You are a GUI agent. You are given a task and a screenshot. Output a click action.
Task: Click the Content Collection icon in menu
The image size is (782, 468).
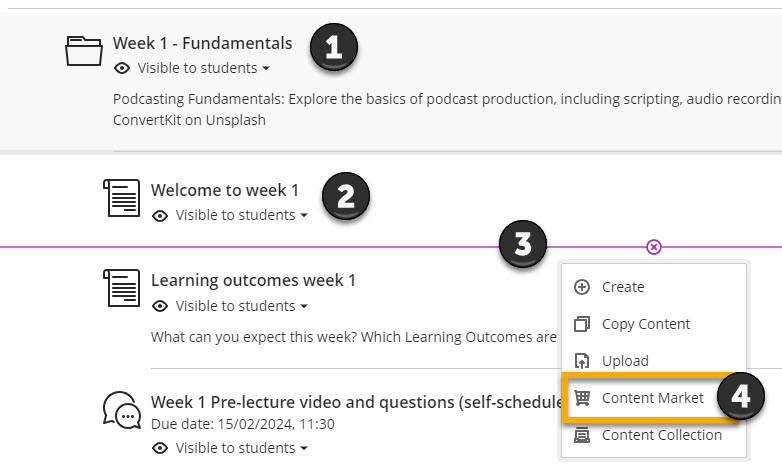582,435
